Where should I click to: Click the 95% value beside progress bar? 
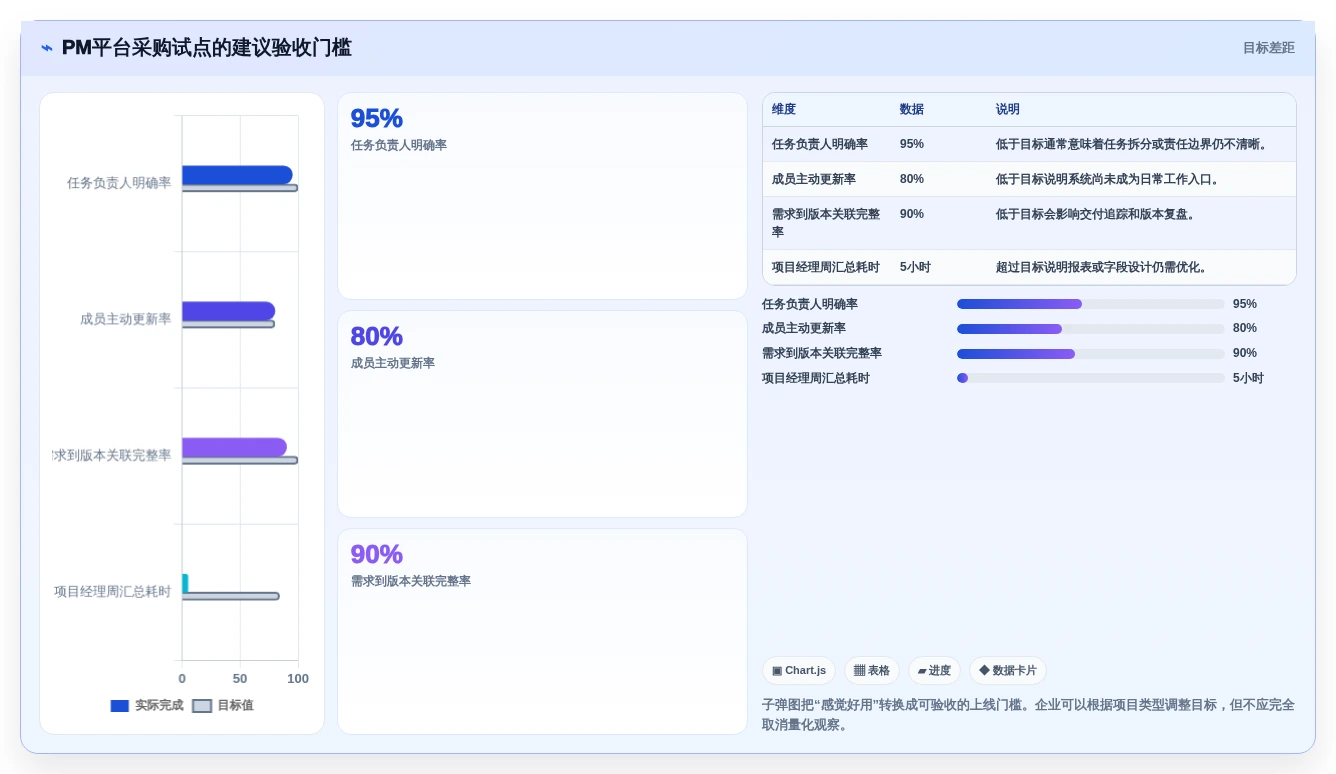pyautogui.click(x=1245, y=304)
